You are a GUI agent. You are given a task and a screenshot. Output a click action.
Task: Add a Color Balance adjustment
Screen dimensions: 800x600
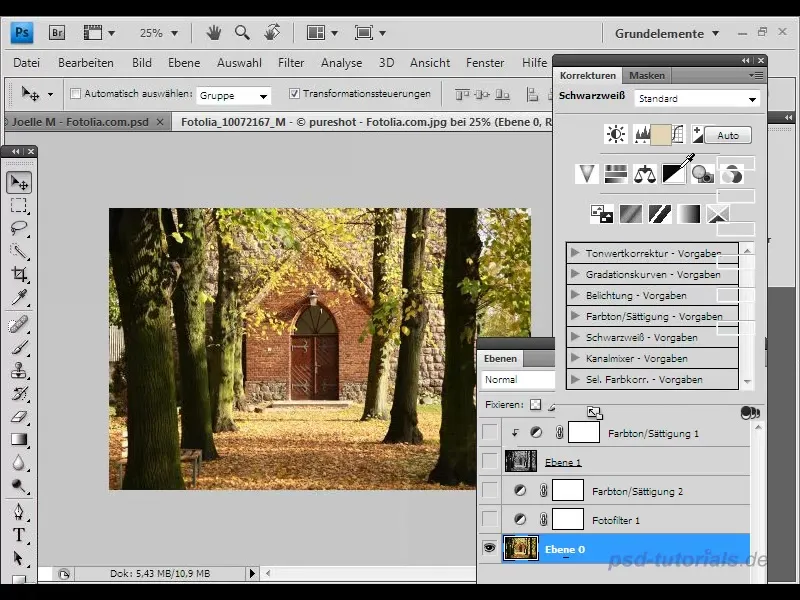click(x=645, y=173)
